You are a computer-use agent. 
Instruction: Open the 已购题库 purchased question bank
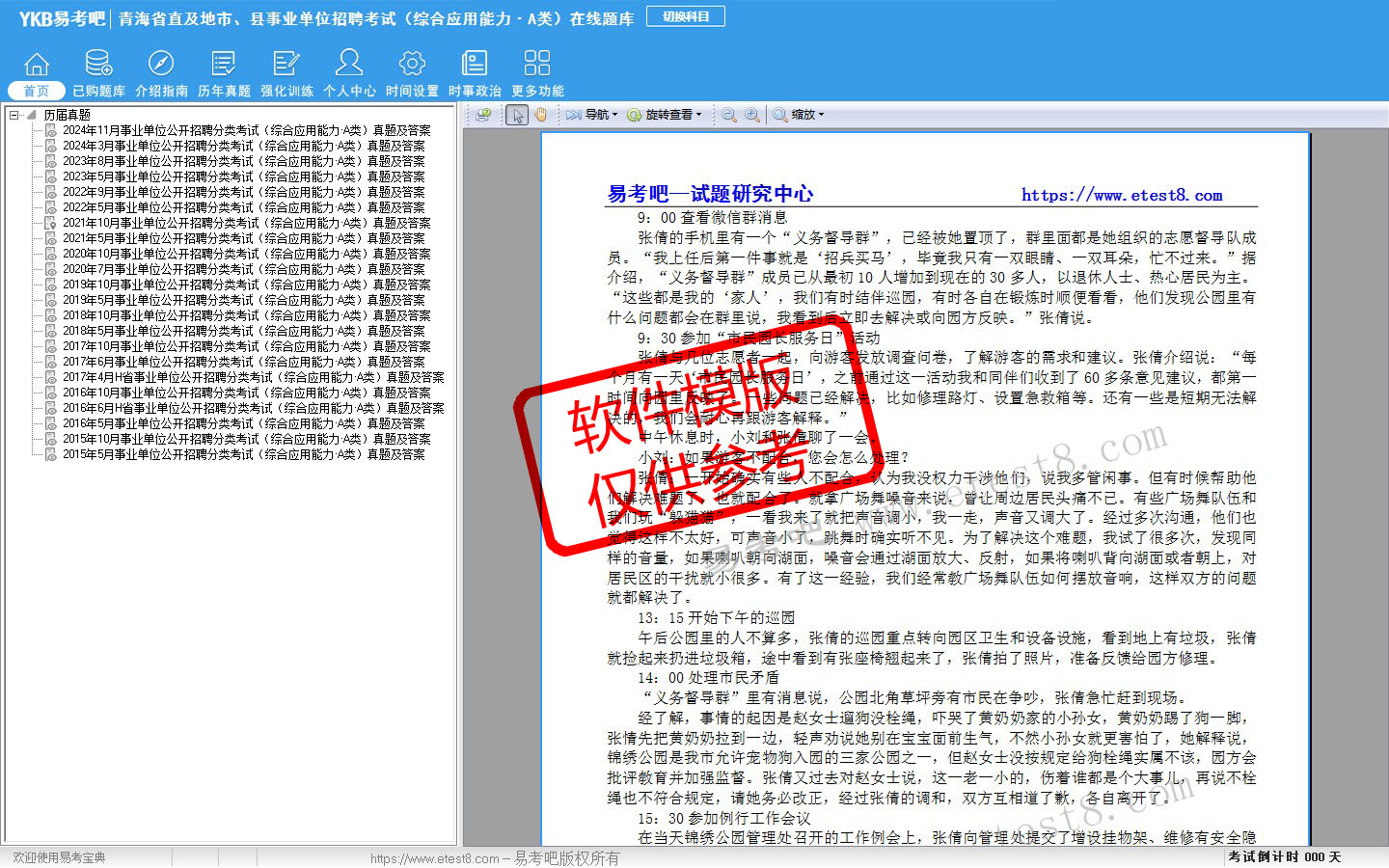pyautogui.click(x=98, y=73)
